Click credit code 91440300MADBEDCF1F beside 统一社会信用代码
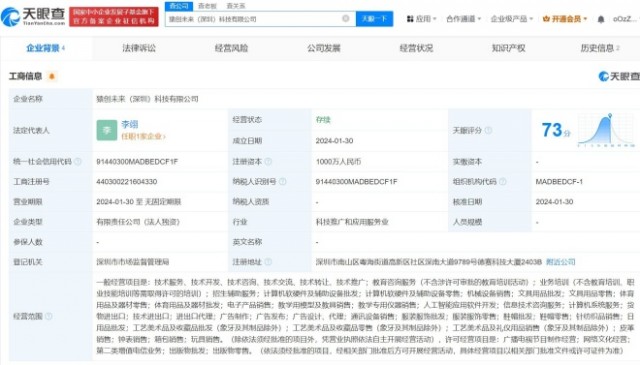 point(137,162)
